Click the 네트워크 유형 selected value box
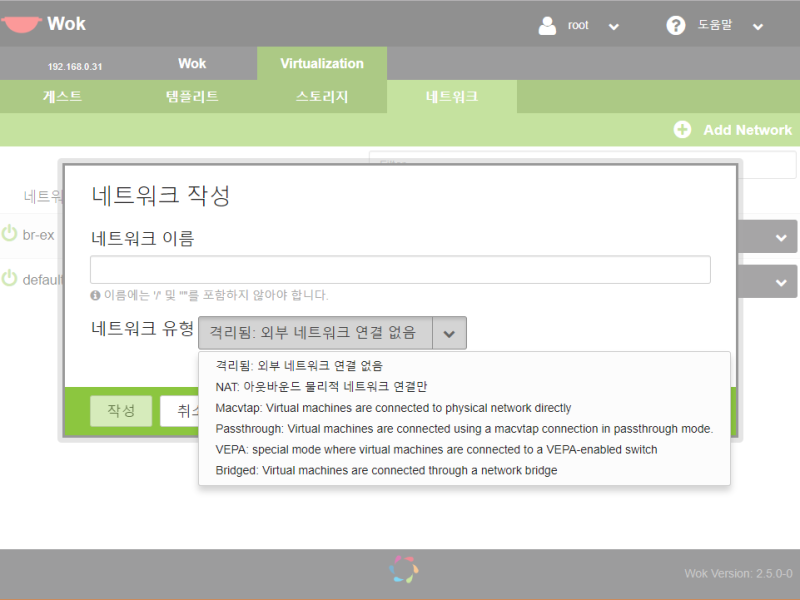This screenshot has height=600, width=800. coord(315,333)
